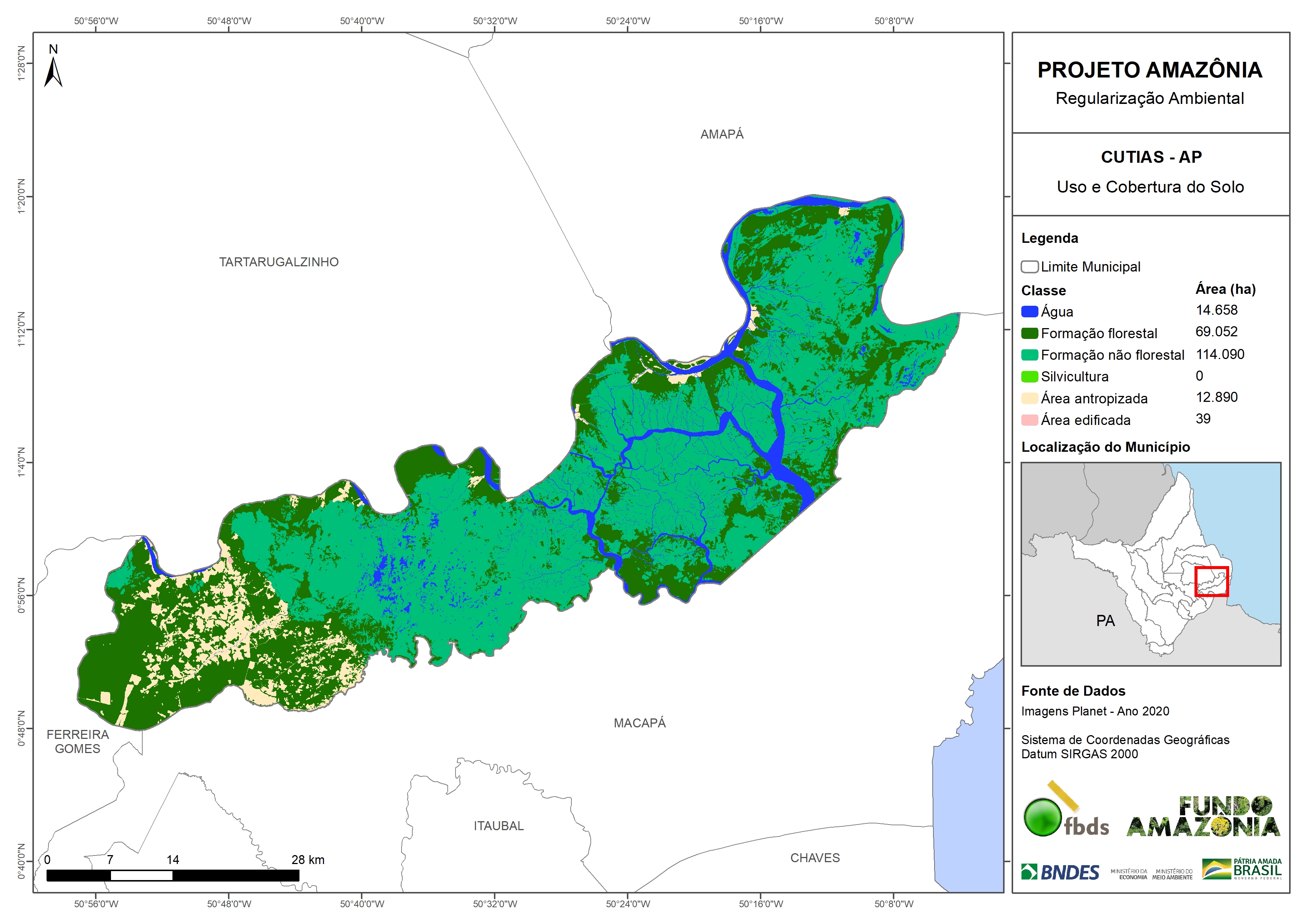Click the Água blue legend swatch
Screen dimensions: 1307x924
[1029, 311]
